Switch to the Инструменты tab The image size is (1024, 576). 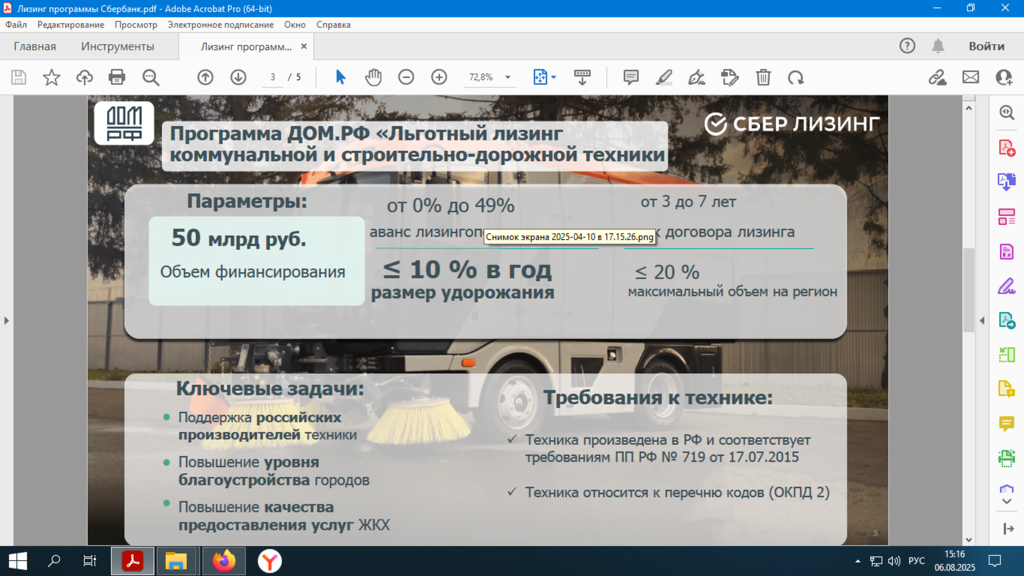point(118,46)
